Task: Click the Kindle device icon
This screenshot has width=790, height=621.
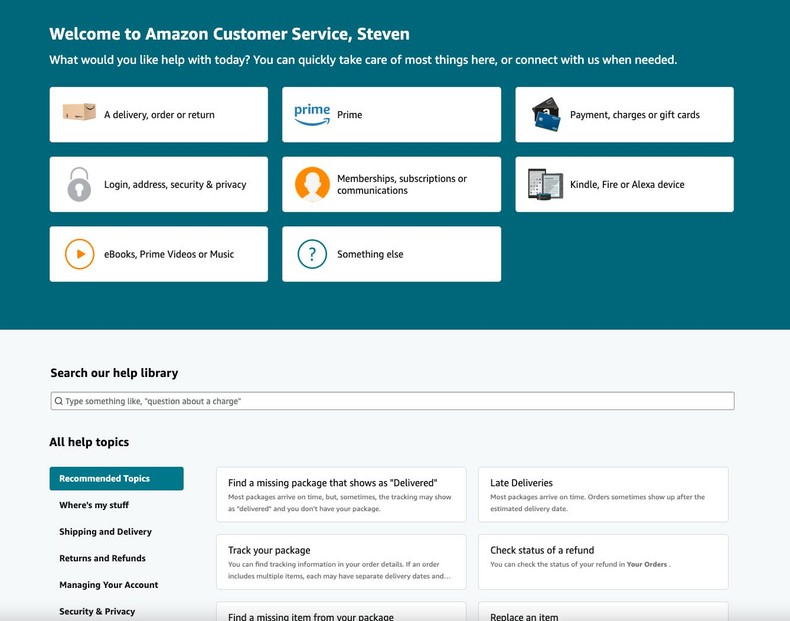Action: (546, 184)
